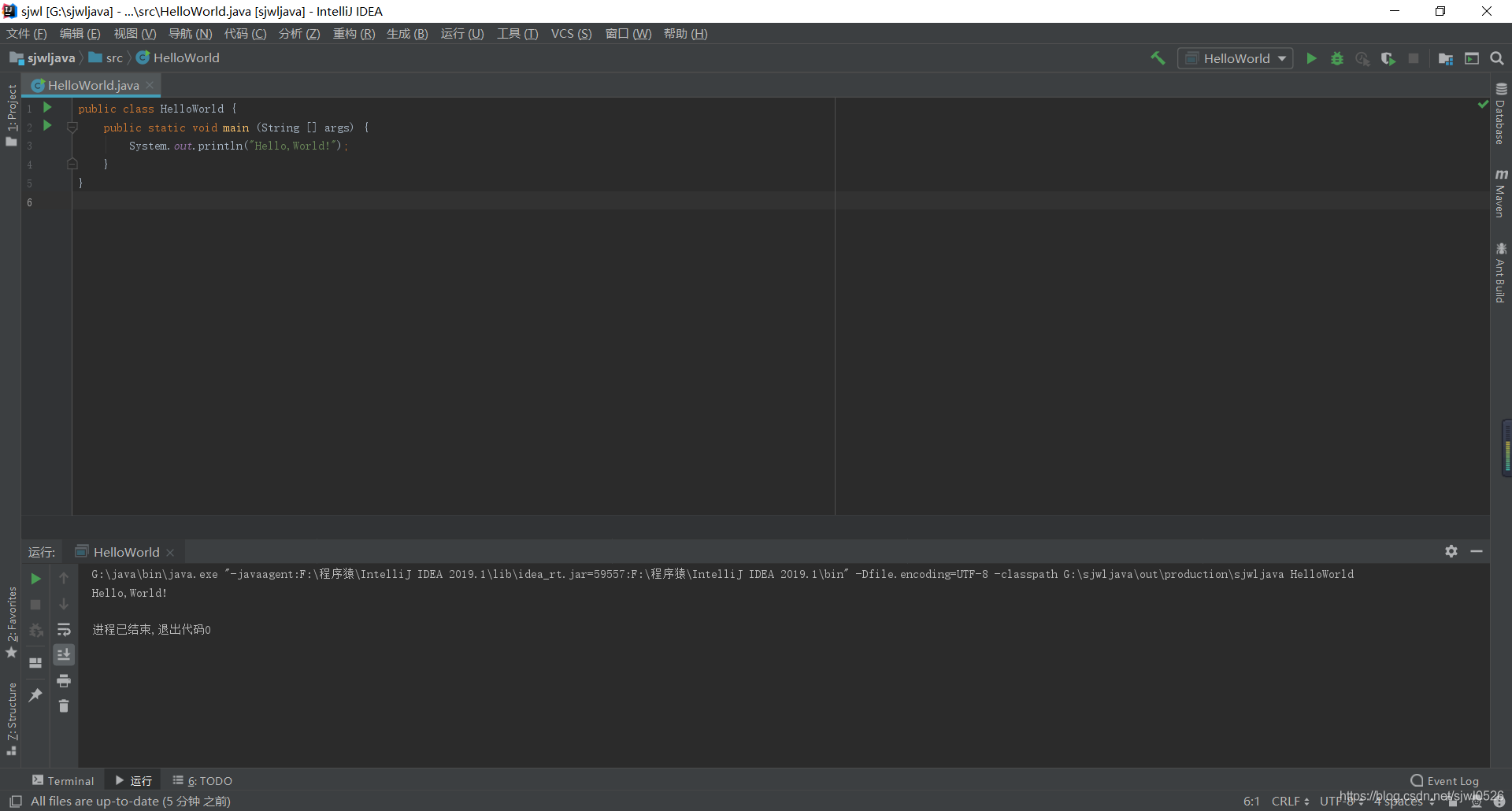This screenshot has width=1512, height=811.
Task: Open the 编辑 (E) menu
Action: tap(80, 34)
